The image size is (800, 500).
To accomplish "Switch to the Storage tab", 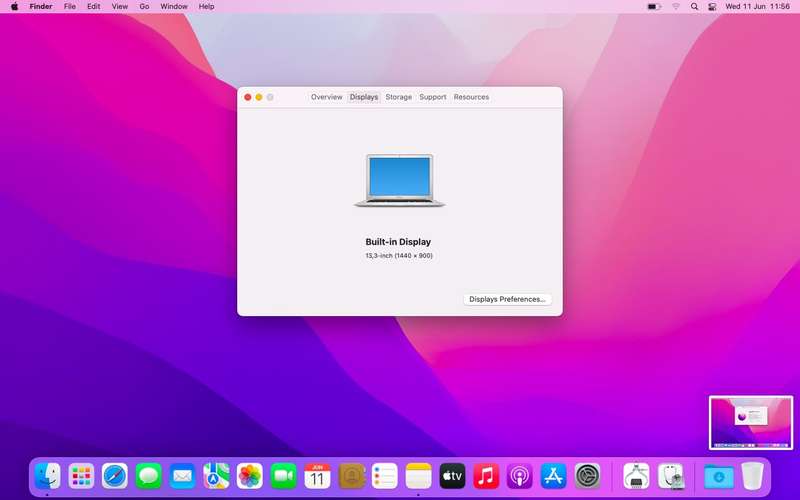I will coord(398,97).
